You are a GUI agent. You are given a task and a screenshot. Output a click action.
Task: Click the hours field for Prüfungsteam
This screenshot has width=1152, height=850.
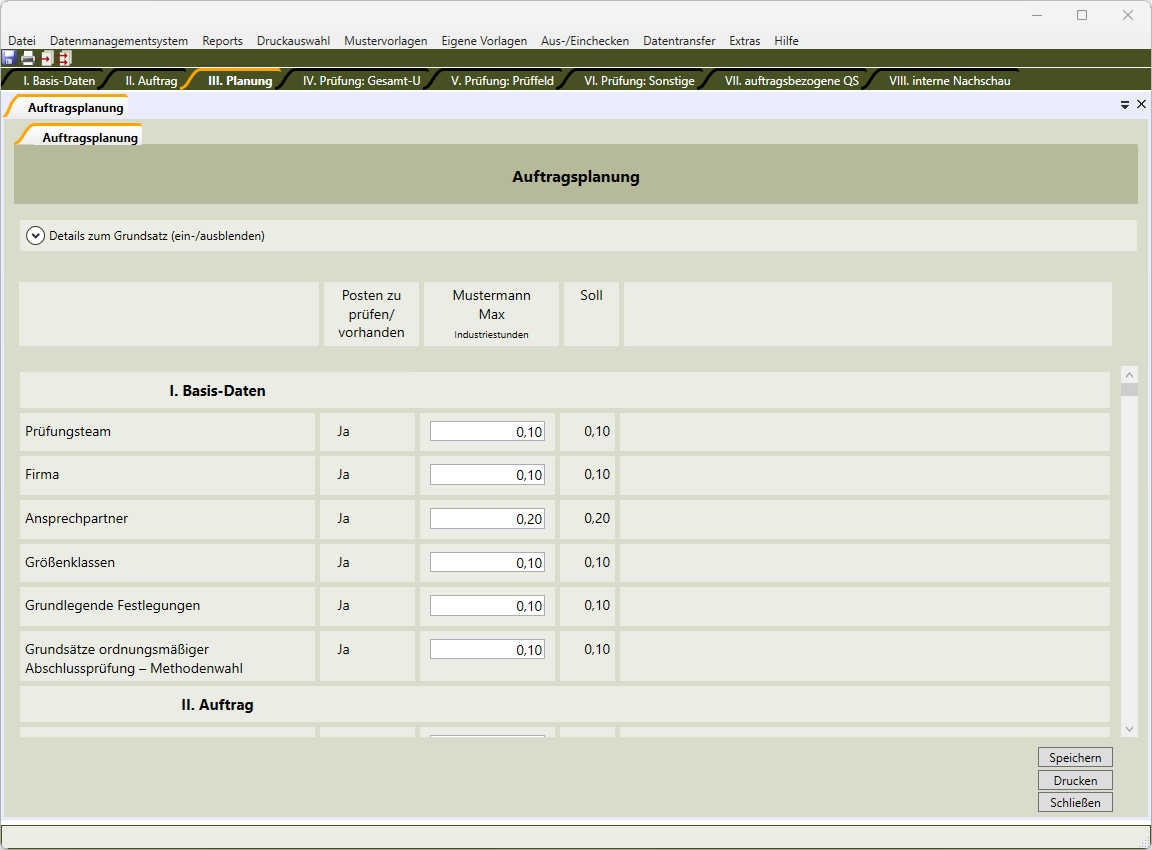(x=487, y=432)
